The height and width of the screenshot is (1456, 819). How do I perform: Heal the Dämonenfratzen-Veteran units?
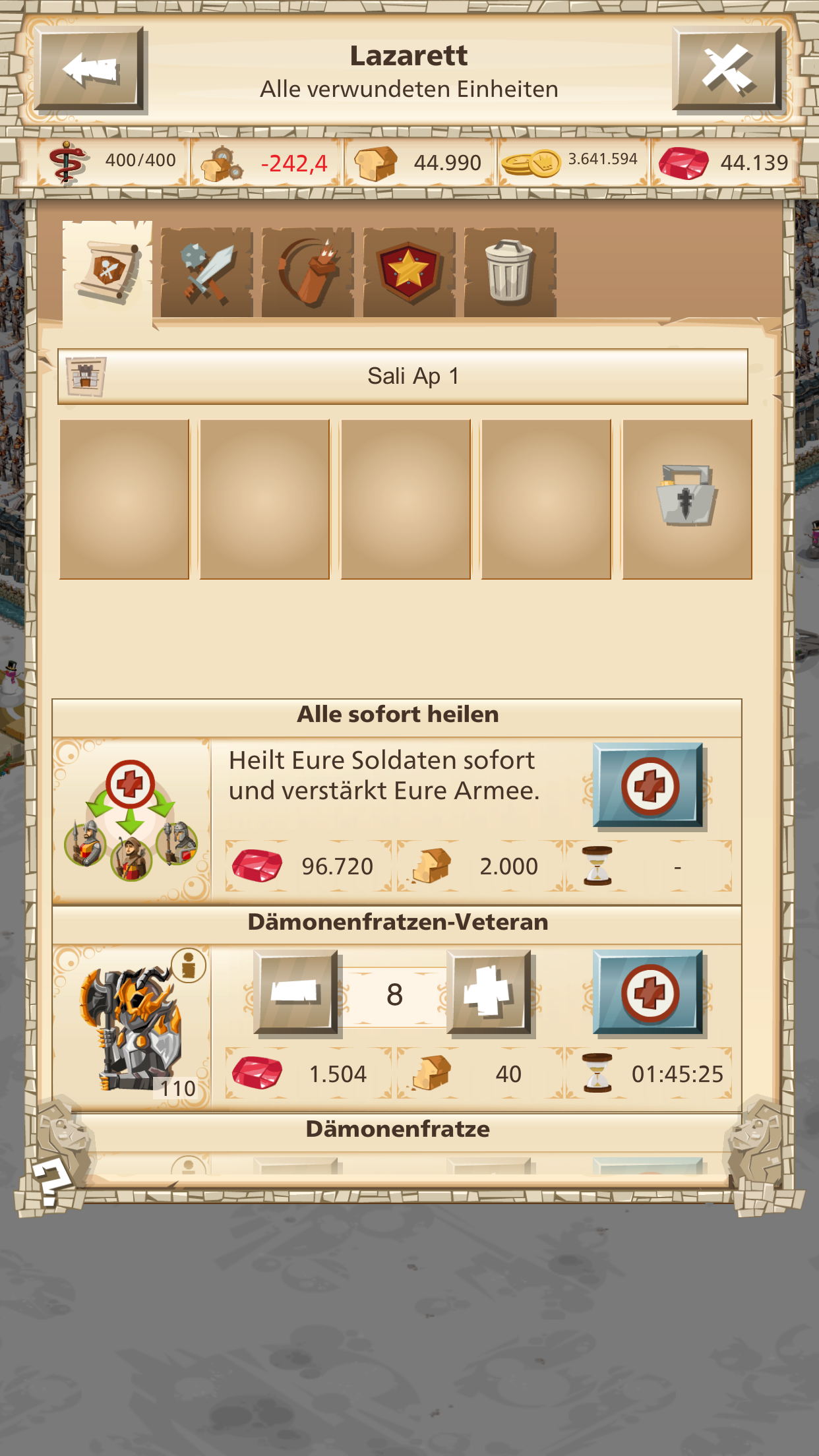(649, 992)
